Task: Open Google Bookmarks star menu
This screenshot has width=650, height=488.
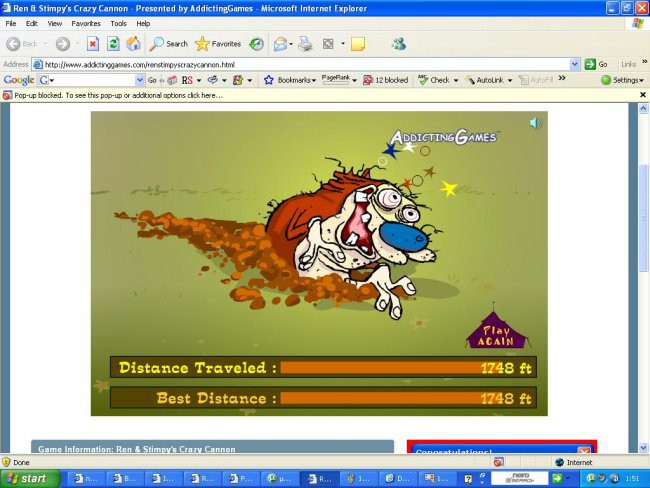Action: (x=290, y=80)
